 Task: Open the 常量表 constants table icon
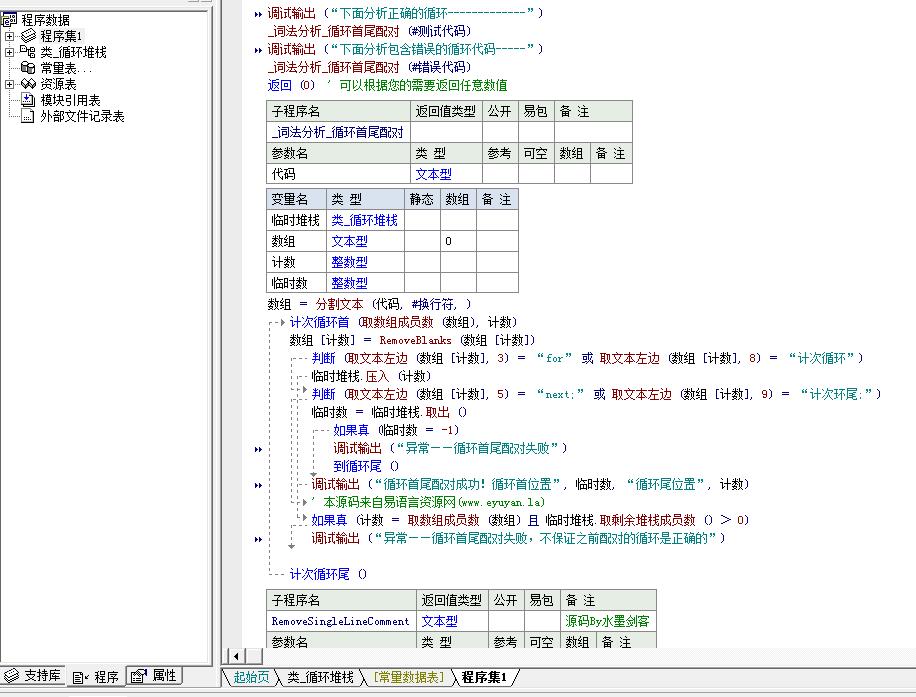[x=28, y=68]
